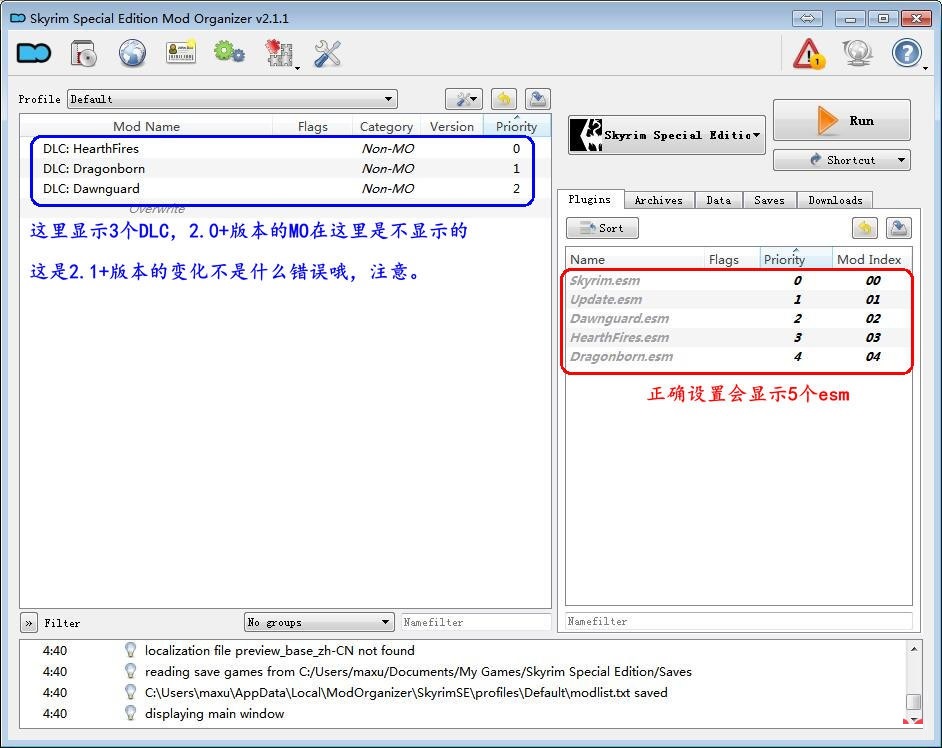The image size is (942, 748).
Task: Switch to the Archives tab
Action: (658, 200)
